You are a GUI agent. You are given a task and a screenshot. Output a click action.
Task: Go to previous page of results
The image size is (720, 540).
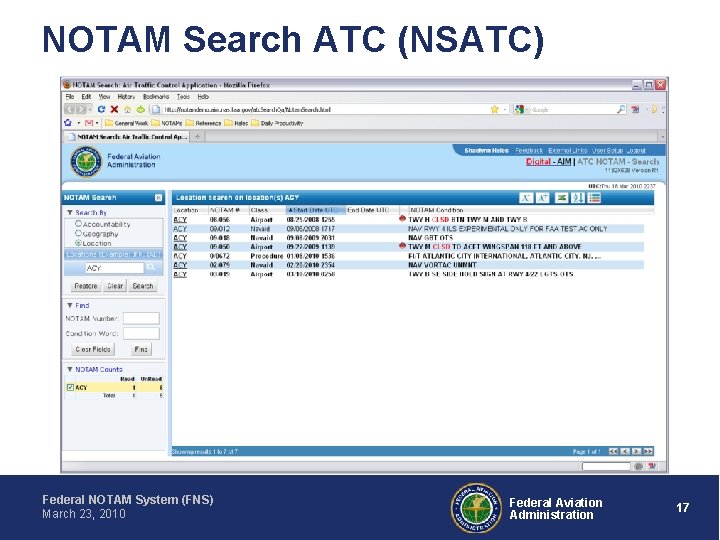tap(625, 451)
